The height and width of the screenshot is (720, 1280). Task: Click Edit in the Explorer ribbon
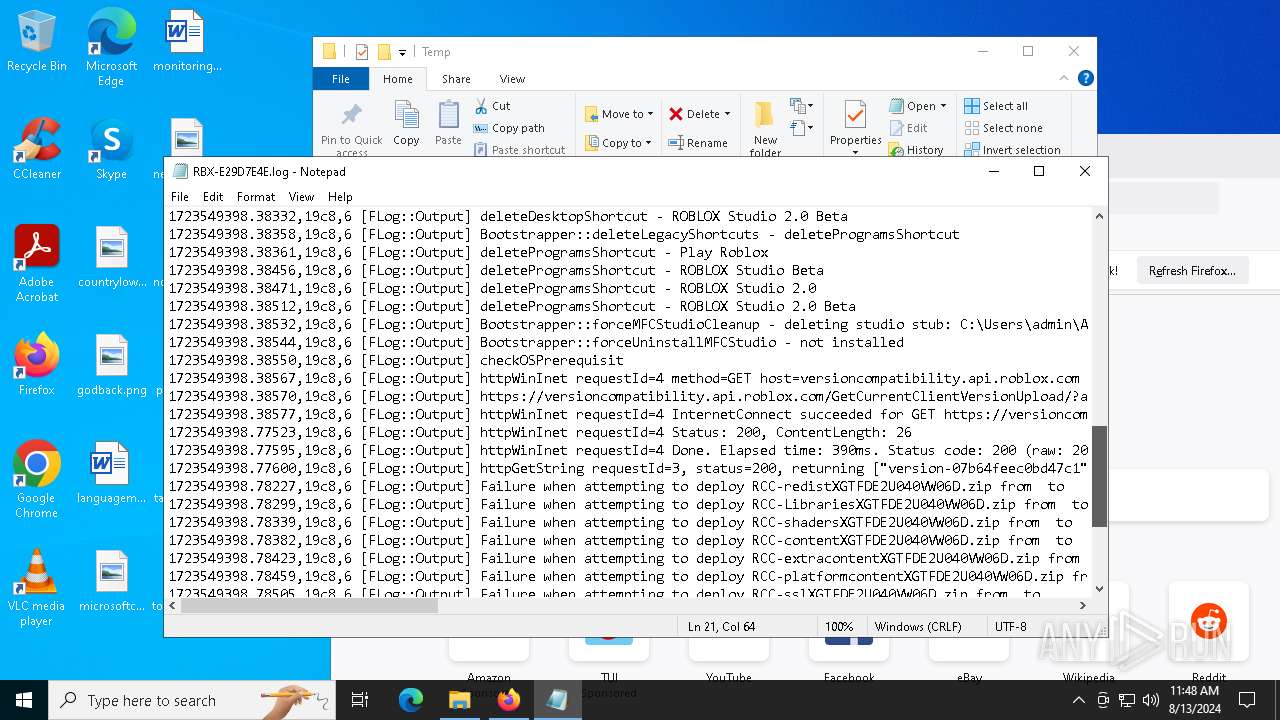point(908,128)
